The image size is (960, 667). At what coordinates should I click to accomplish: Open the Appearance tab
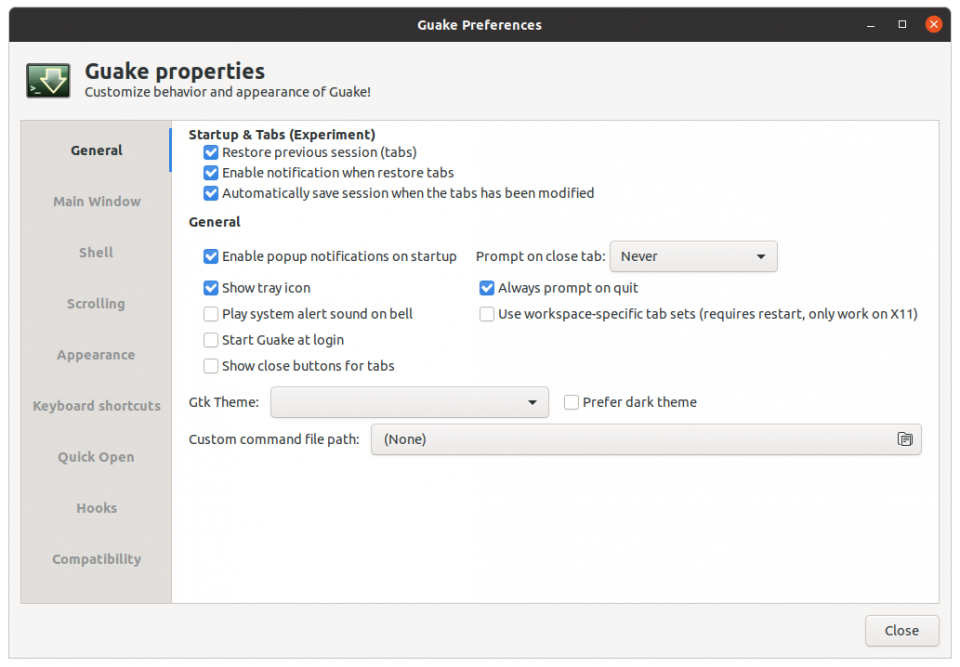pos(96,355)
